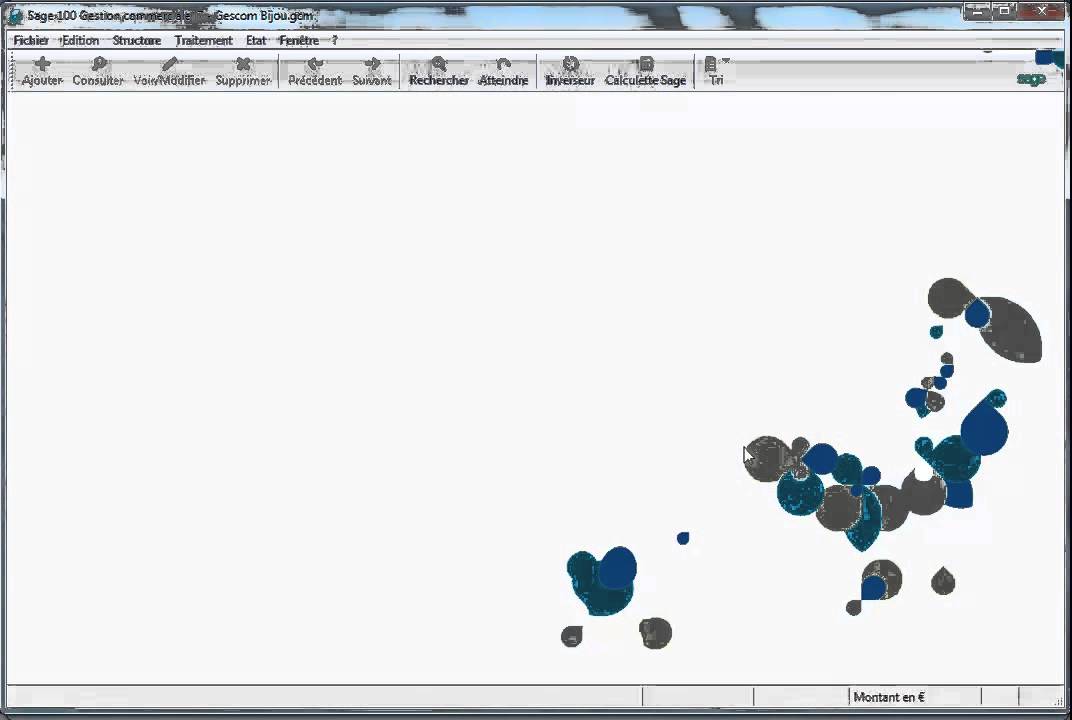Open the Fenêtre menu
1072x720 pixels.
[x=299, y=40]
